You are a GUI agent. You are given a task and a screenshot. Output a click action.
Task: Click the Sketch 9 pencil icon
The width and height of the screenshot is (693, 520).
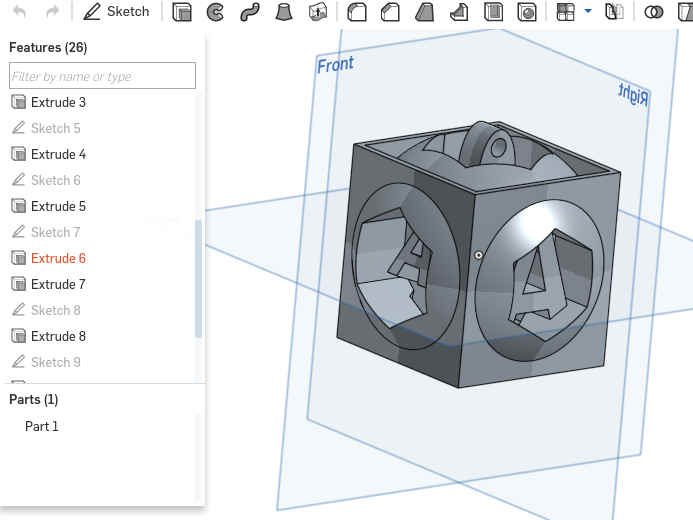(18, 362)
